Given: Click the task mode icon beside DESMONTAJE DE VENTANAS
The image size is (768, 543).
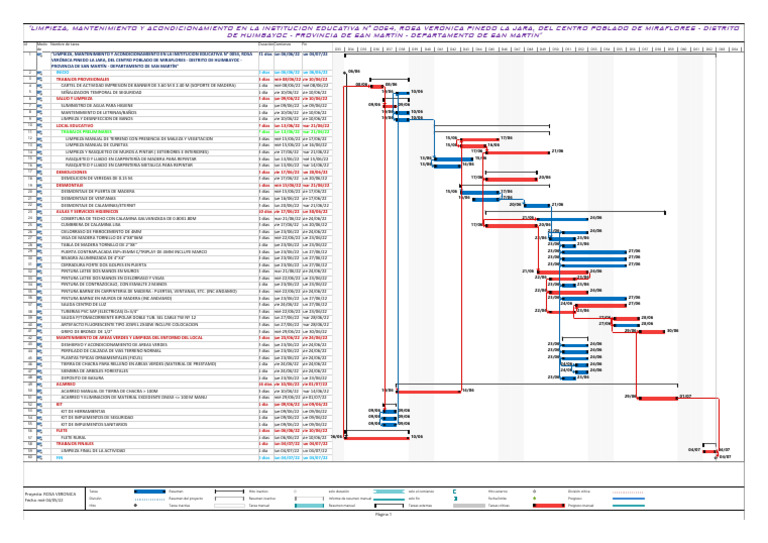Looking at the screenshot, I should [40, 199].
